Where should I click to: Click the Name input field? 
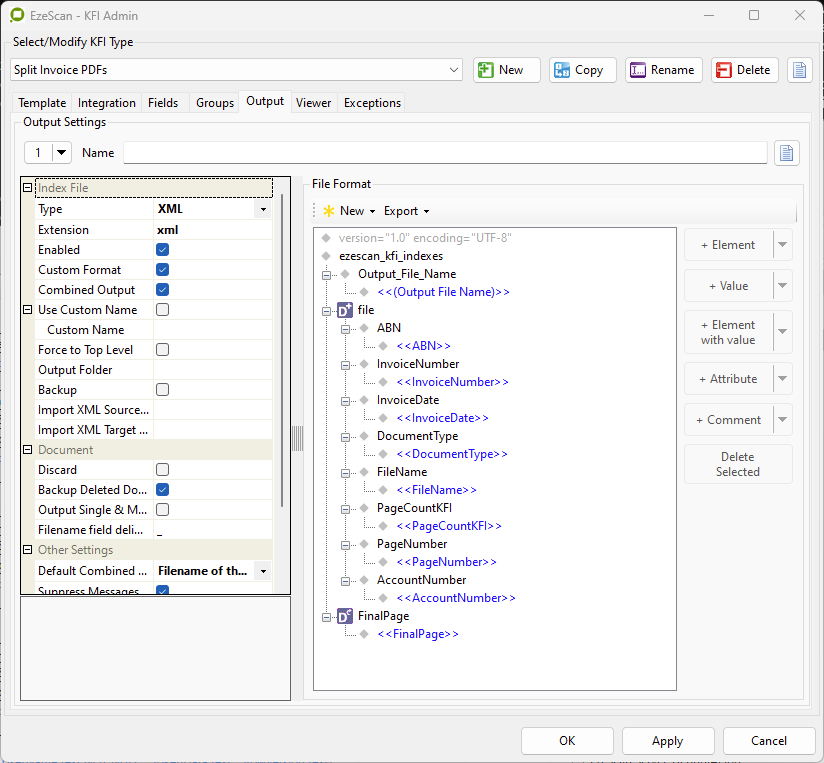[x=445, y=153]
